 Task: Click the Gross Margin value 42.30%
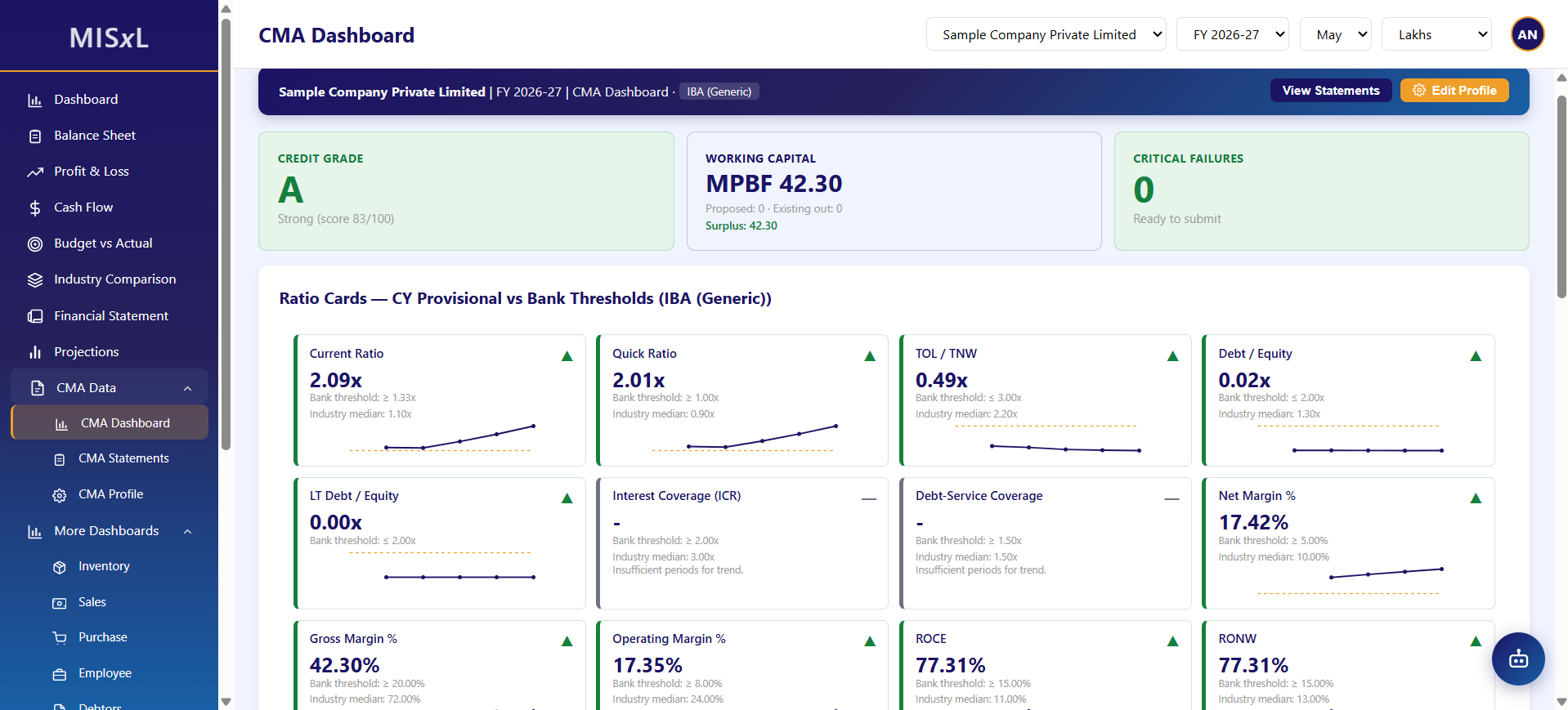344,665
